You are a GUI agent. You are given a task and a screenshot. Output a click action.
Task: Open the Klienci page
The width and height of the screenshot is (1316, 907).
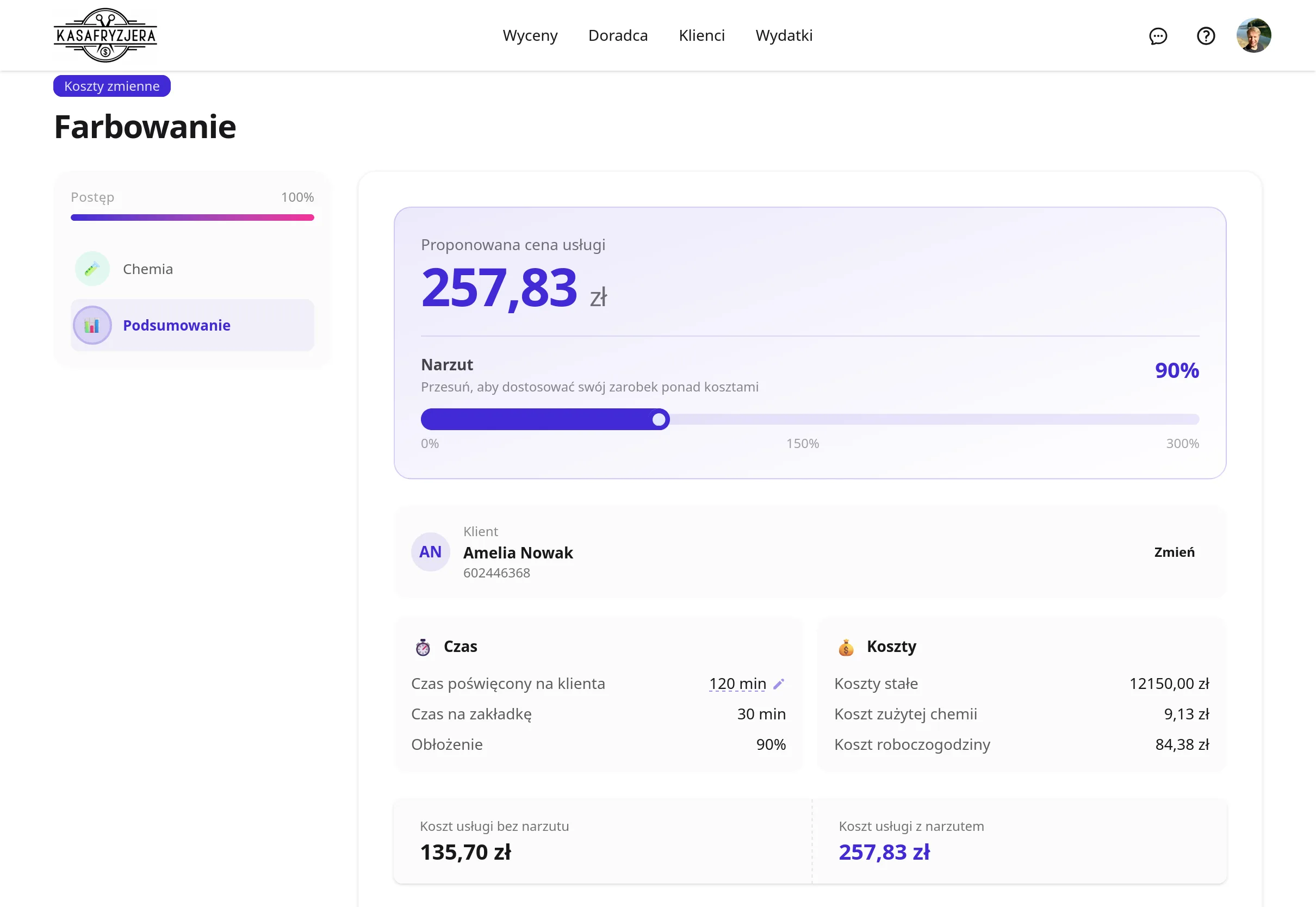(x=701, y=35)
